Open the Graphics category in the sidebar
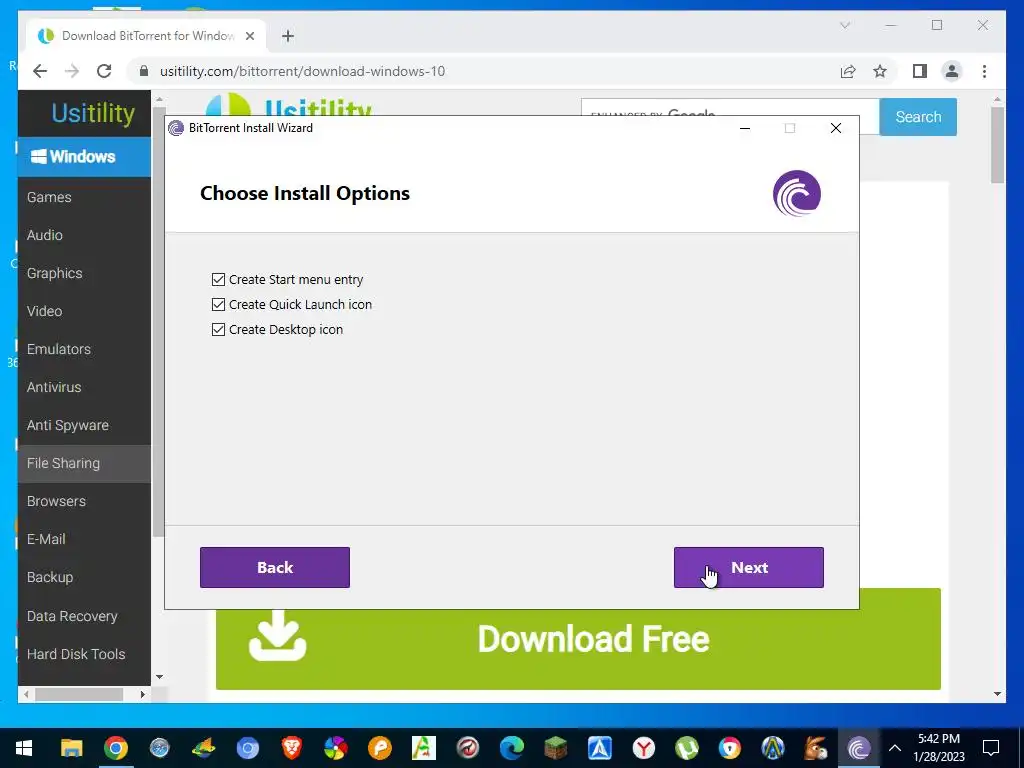Viewport: 1024px width, 768px height. point(54,273)
